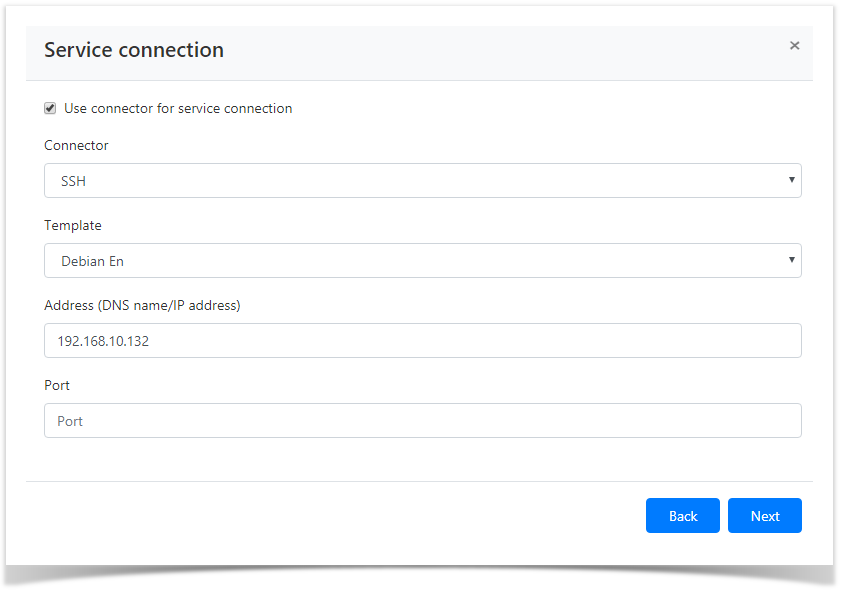Image resolution: width=847 pixels, height=594 pixels.
Task: Click the Service connection dialog title
Action: coord(134,50)
